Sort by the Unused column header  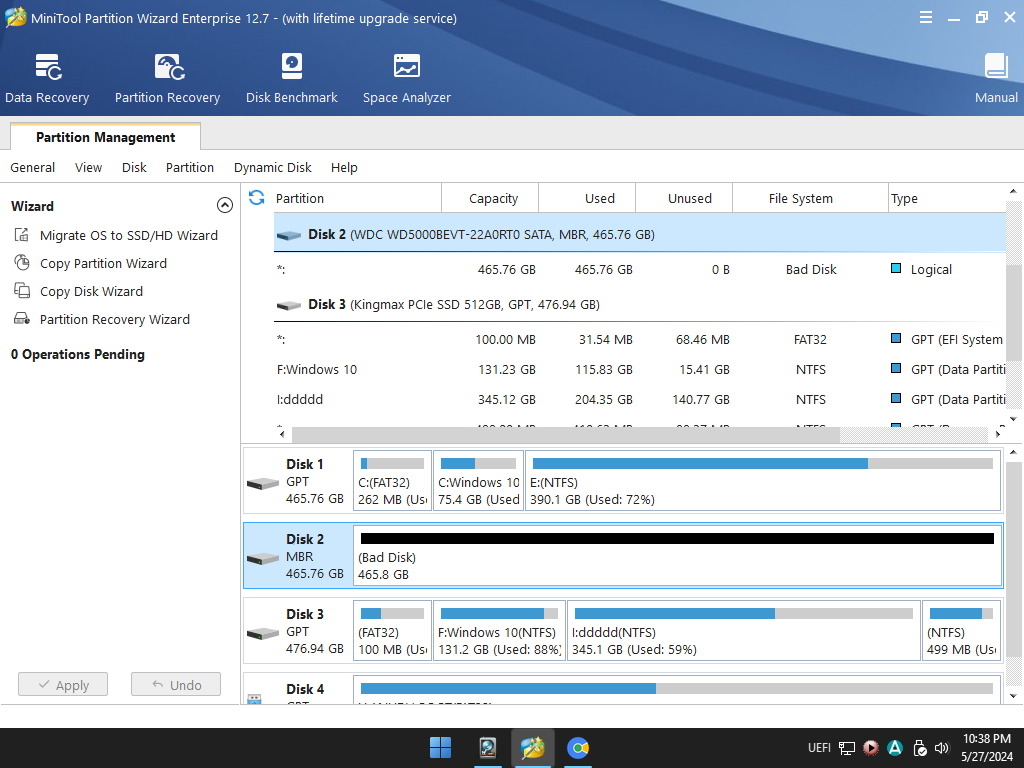pos(684,198)
